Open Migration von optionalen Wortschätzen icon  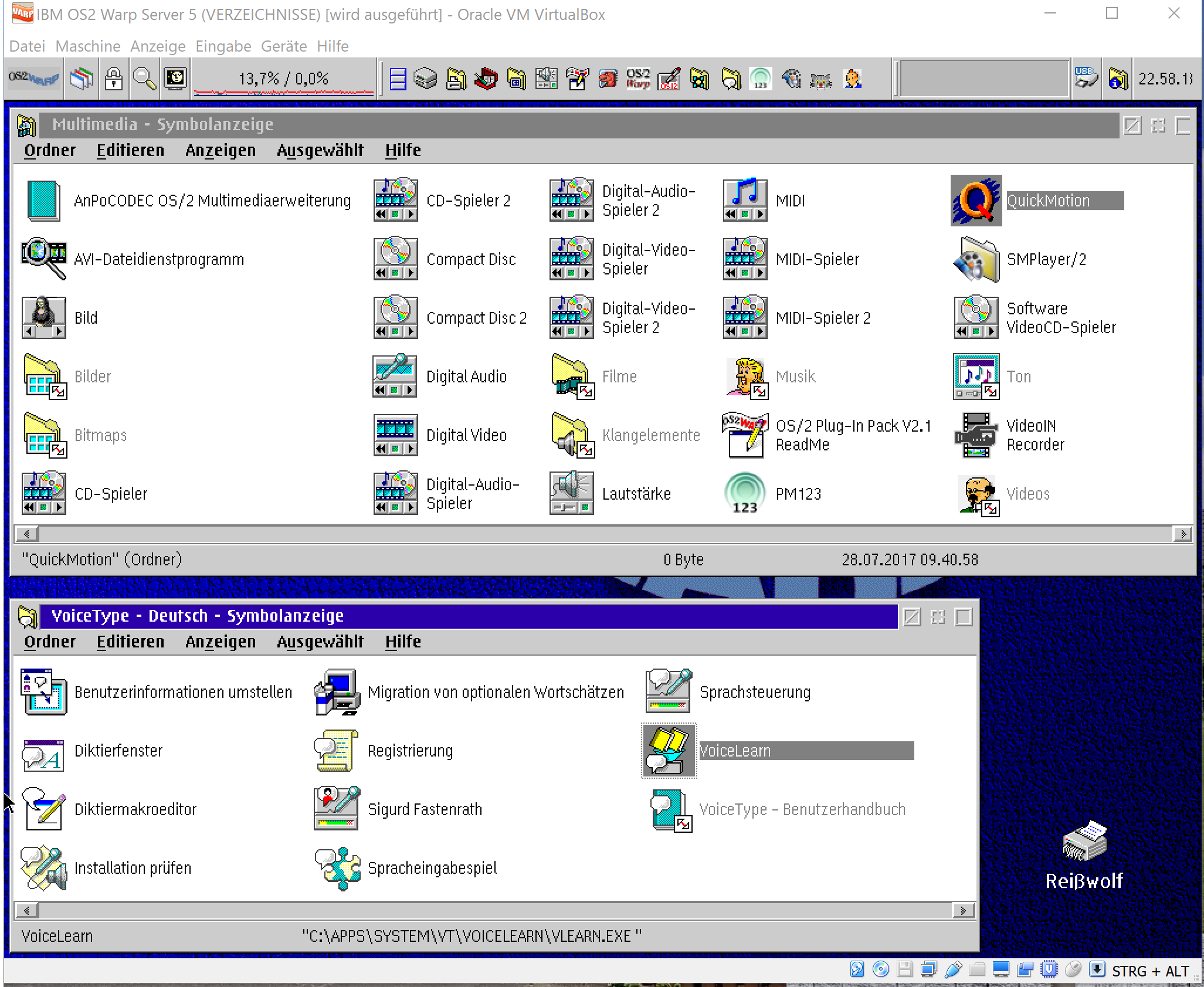click(x=337, y=692)
